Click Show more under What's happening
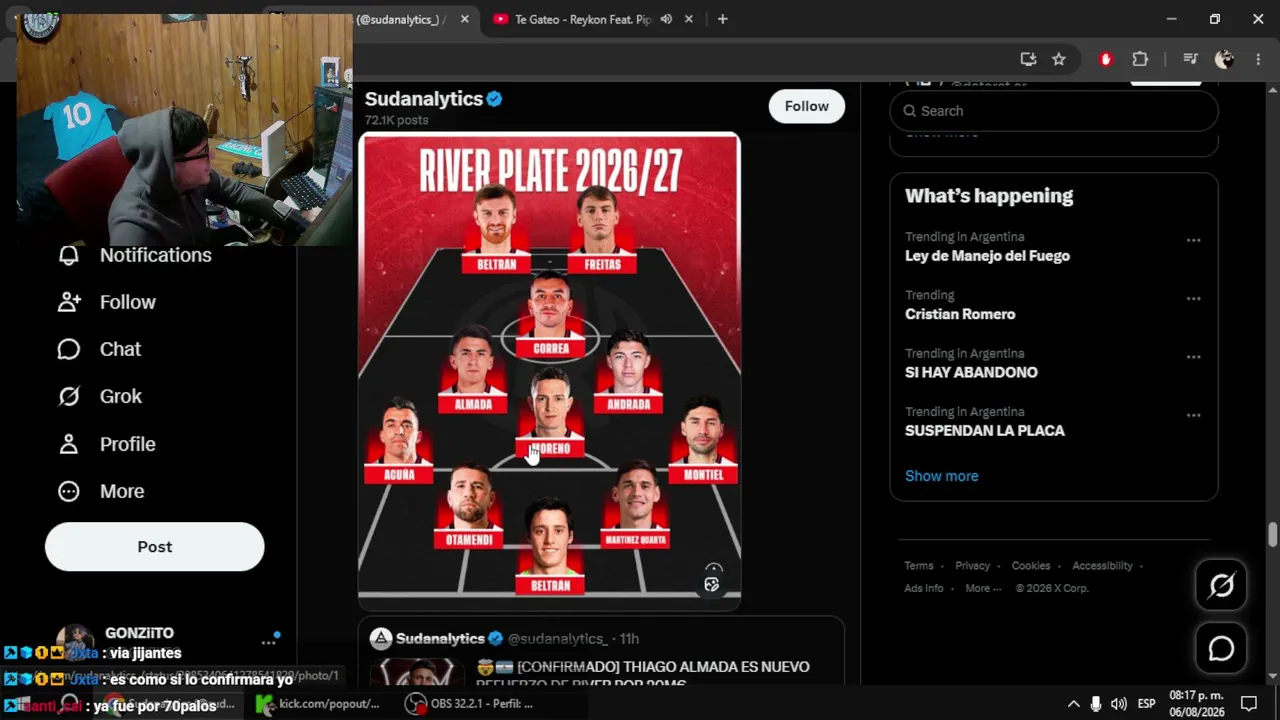The height and width of the screenshot is (720, 1280). pos(942,476)
